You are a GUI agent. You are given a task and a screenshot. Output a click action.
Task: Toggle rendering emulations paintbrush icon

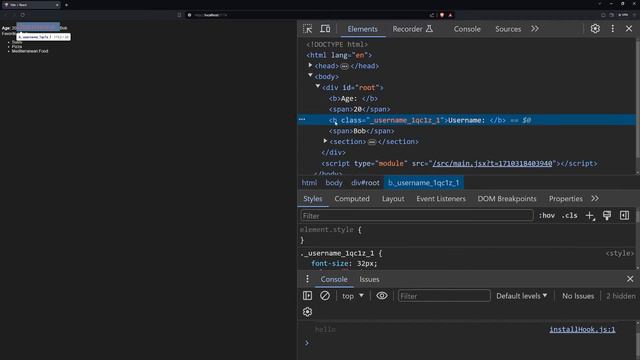tap(607, 216)
